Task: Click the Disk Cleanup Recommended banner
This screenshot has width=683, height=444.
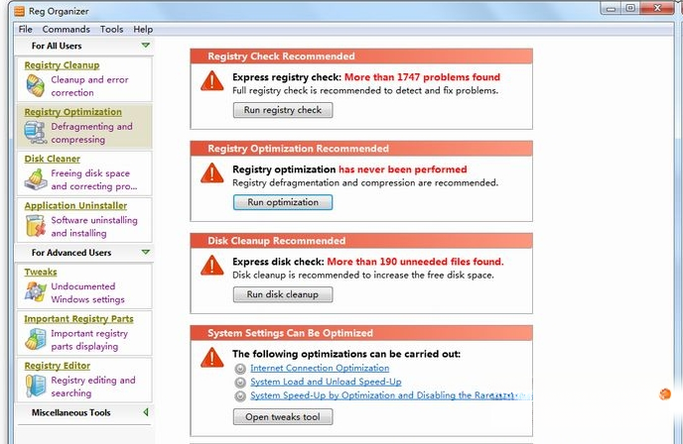Action: click(361, 241)
